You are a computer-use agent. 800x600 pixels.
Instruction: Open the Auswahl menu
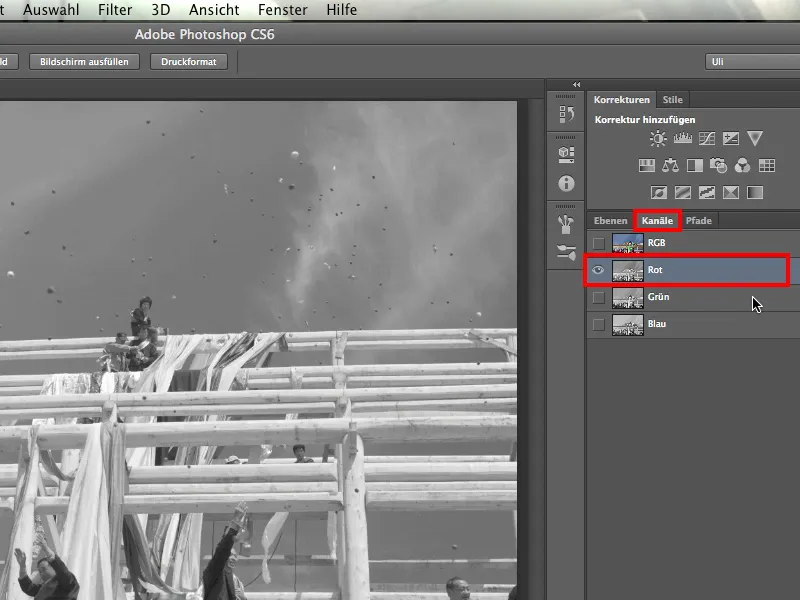click(x=51, y=10)
